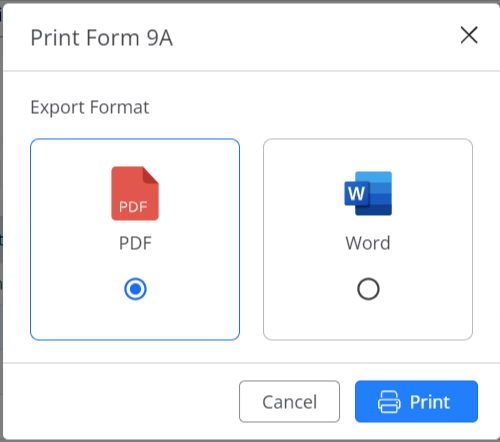The width and height of the screenshot is (500, 442).
Task: Close the Print Form 9A dialog
Action: (469, 35)
